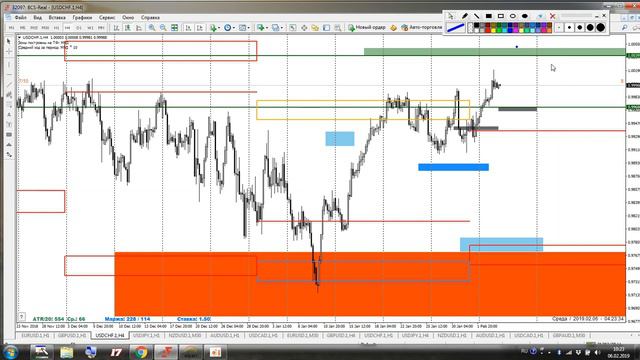Pick the black color swatch

(x=476, y=25)
